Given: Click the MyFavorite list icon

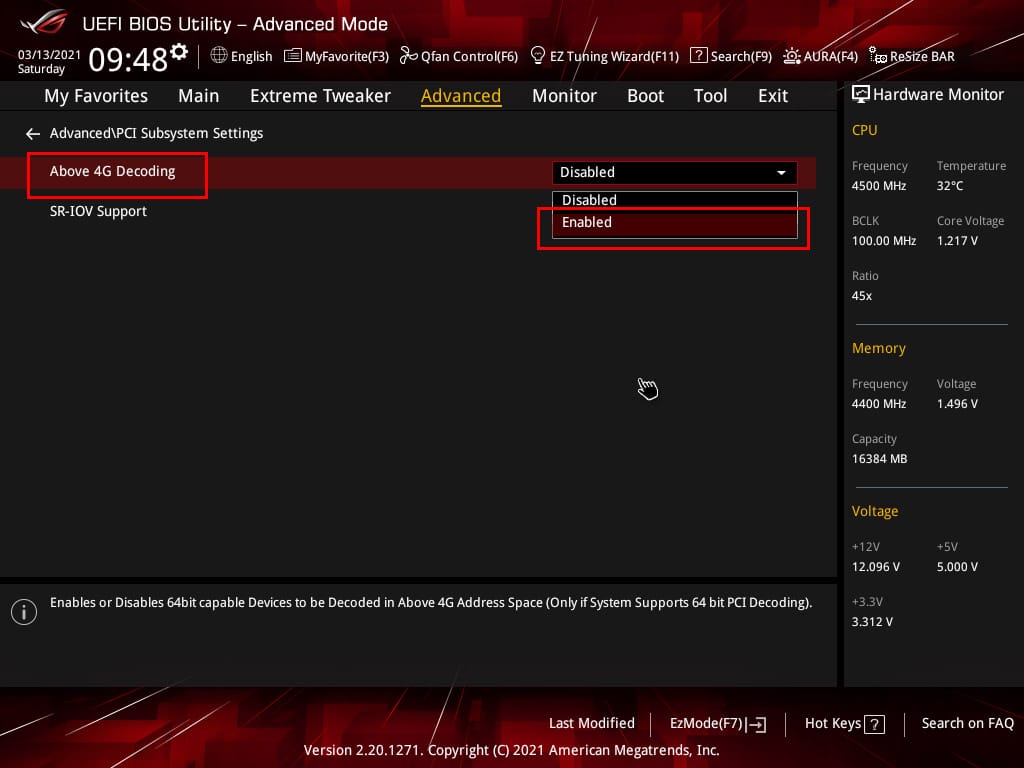Looking at the screenshot, I should 293,56.
